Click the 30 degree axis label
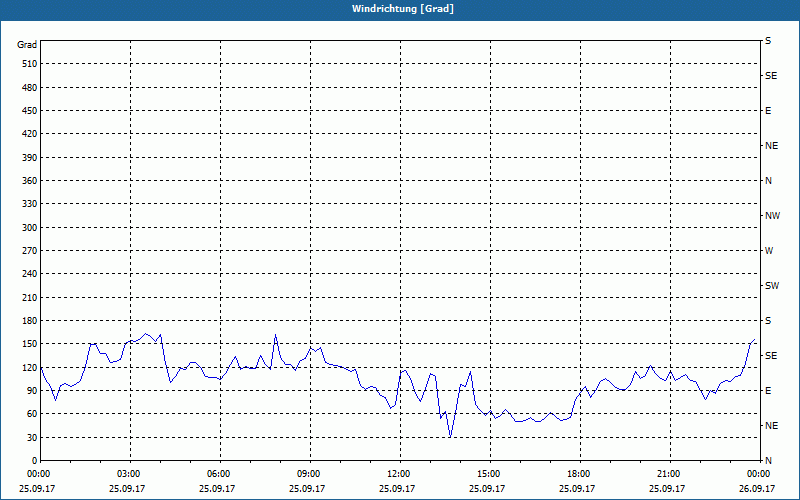Viewport: 800px width, 500px height. click(32, 437)
